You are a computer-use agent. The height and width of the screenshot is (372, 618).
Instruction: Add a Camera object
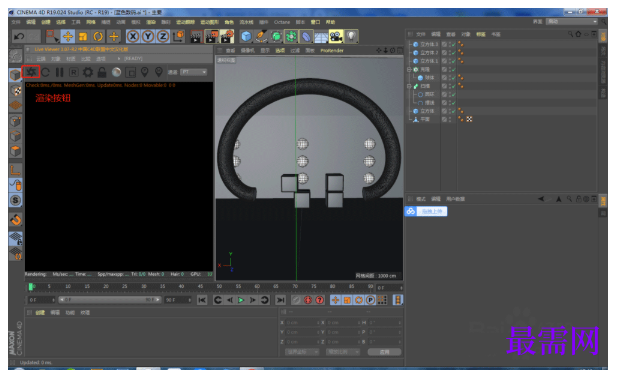point(336,37)
